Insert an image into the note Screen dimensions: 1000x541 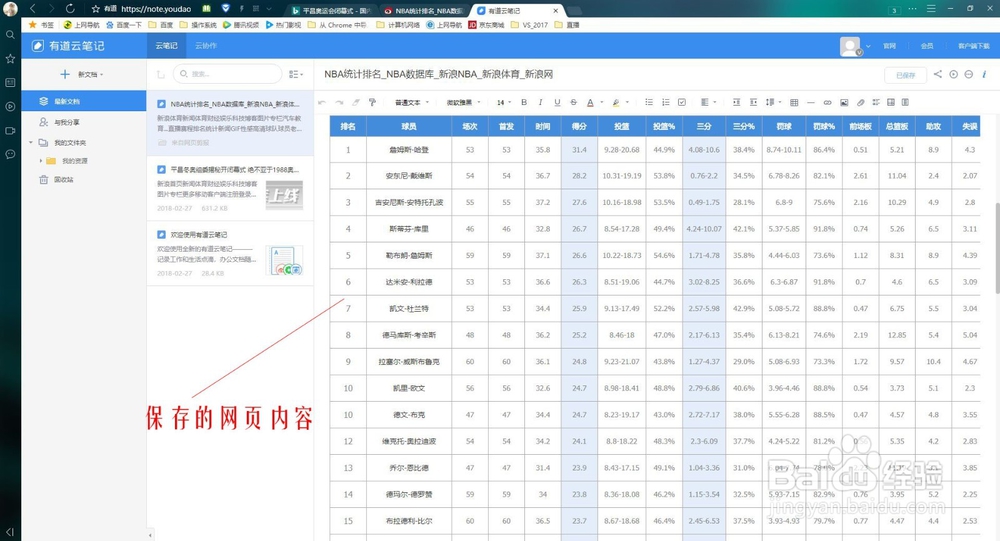coord(844,102)
